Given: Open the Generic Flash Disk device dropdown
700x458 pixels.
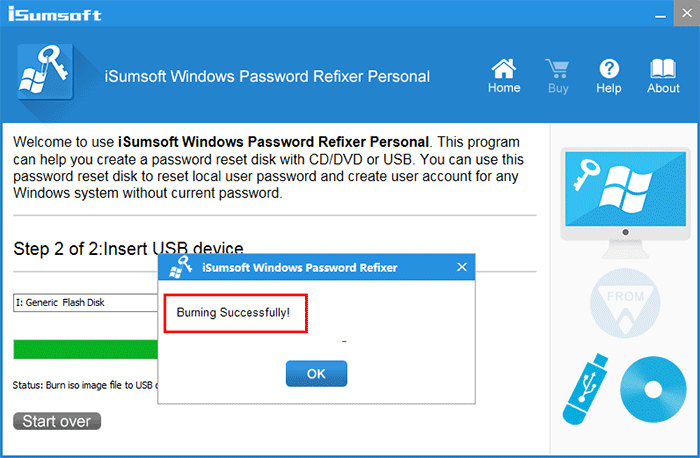Looking at the screenshot, I should click(85, 303).
